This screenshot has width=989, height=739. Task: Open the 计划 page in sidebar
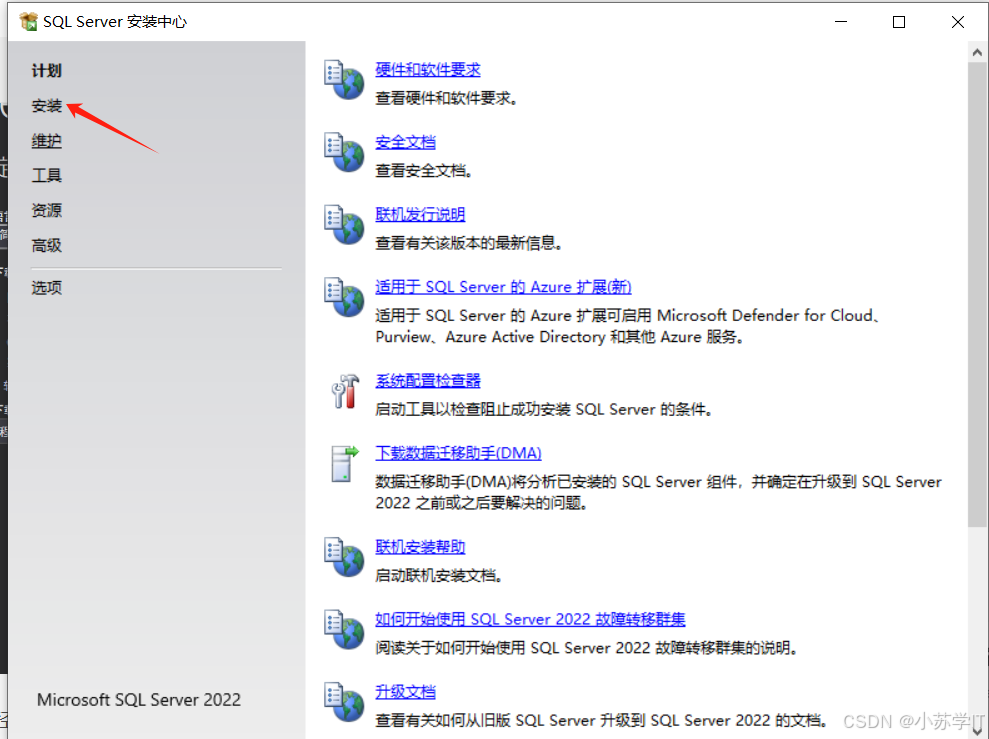point(47,71)
